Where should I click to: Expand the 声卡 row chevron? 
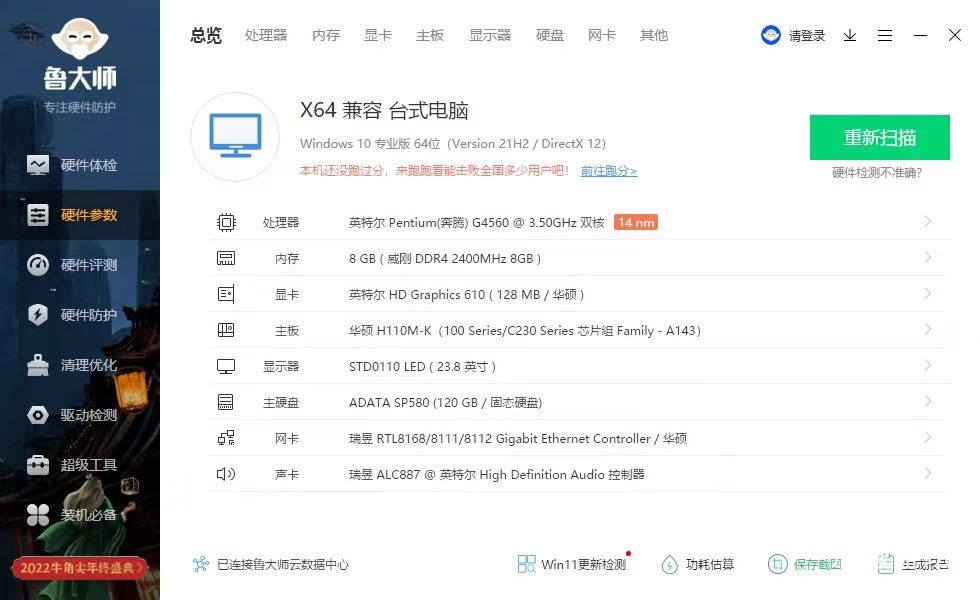coord(928,473)
